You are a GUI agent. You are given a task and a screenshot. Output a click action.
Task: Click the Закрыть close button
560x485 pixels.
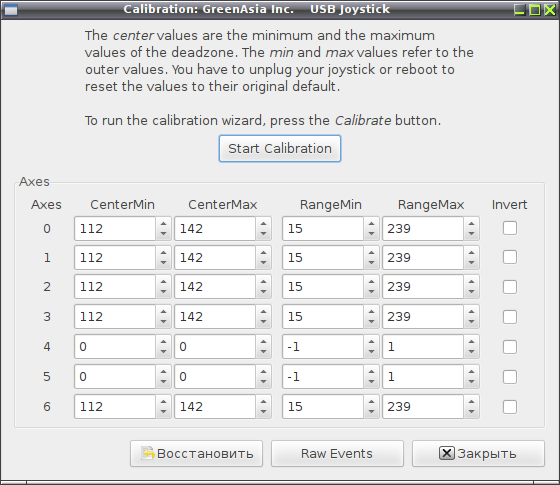(x=478, y=454)
